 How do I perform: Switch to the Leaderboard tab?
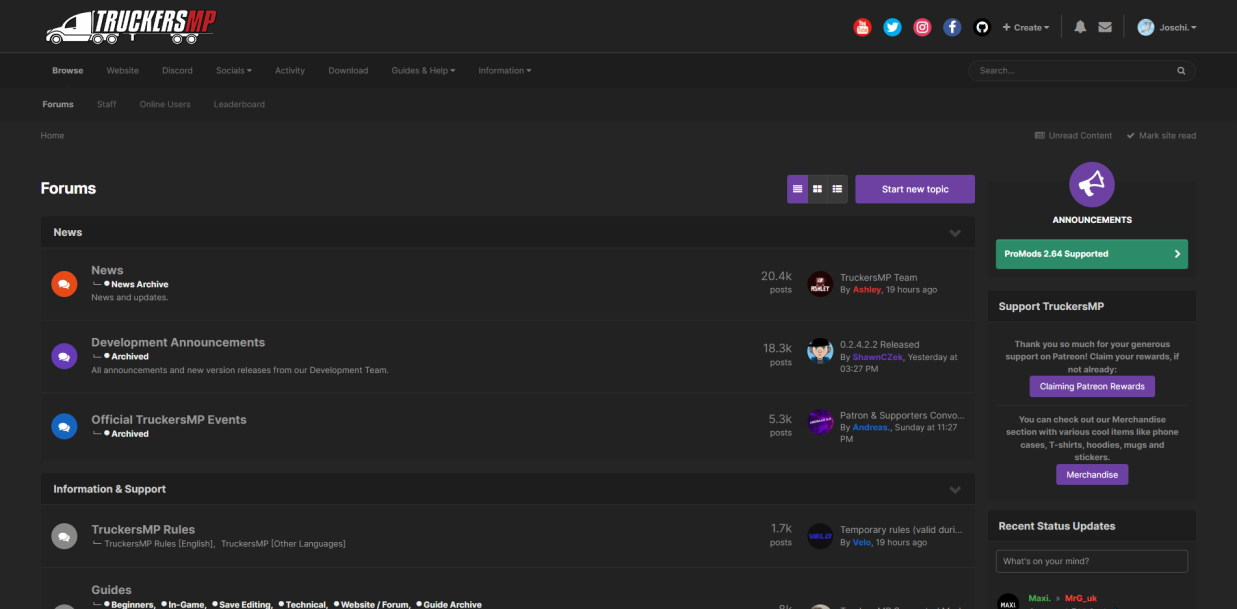[x=239, y=104]
